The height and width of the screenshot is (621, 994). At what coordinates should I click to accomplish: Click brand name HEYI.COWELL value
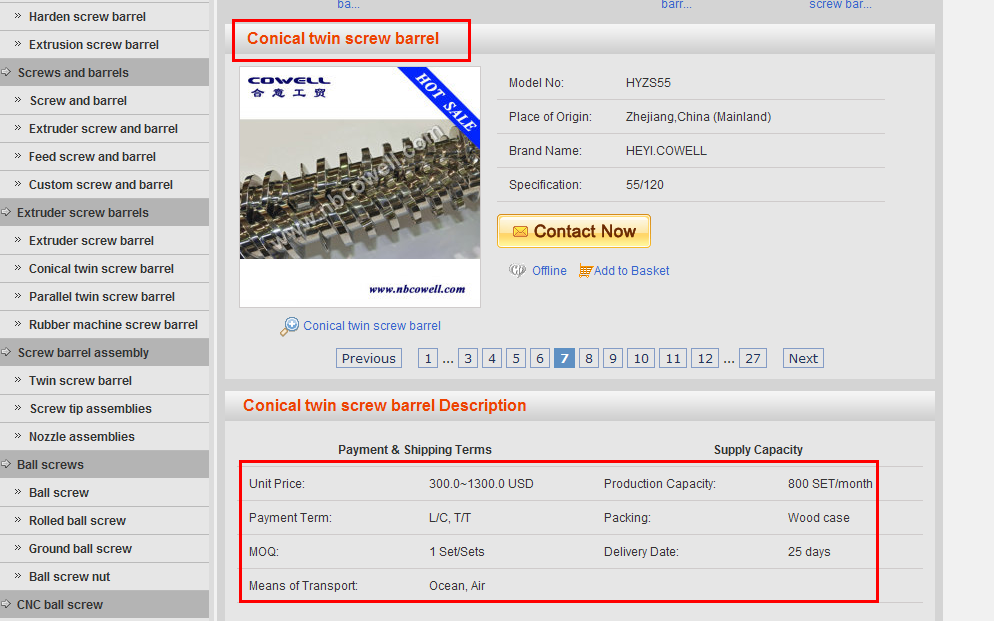666,151
